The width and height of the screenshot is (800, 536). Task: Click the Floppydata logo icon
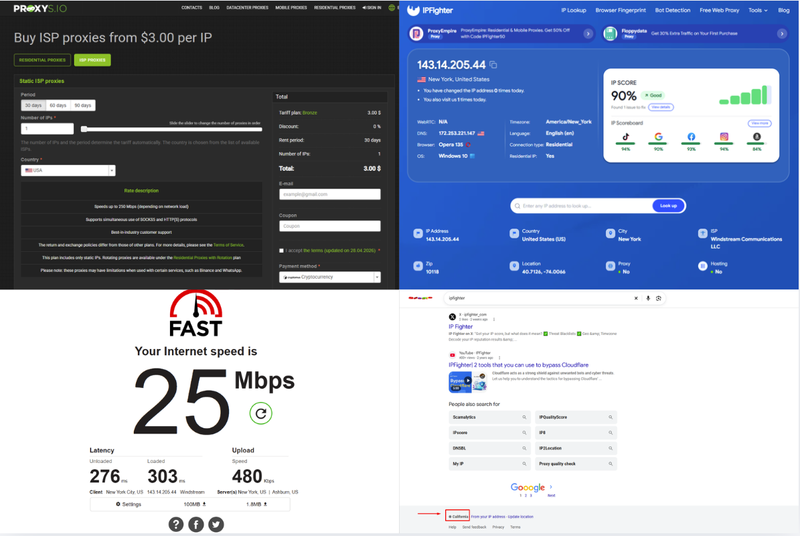(x=610, y=34)
